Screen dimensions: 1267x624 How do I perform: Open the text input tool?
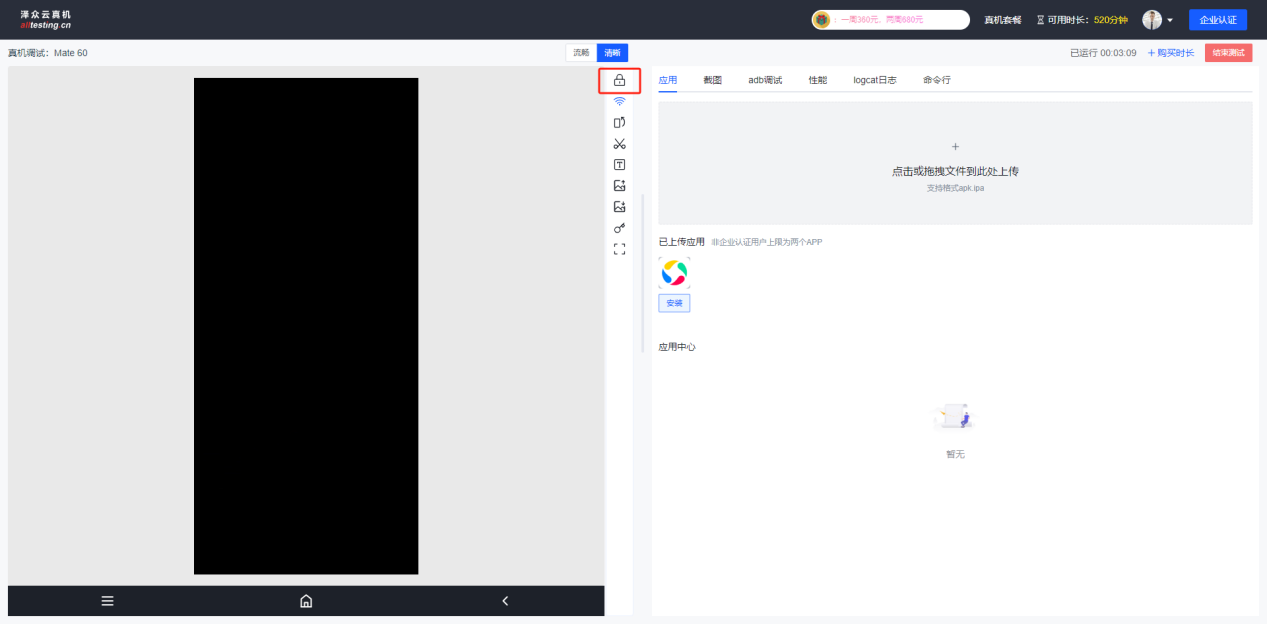[619, 165]
